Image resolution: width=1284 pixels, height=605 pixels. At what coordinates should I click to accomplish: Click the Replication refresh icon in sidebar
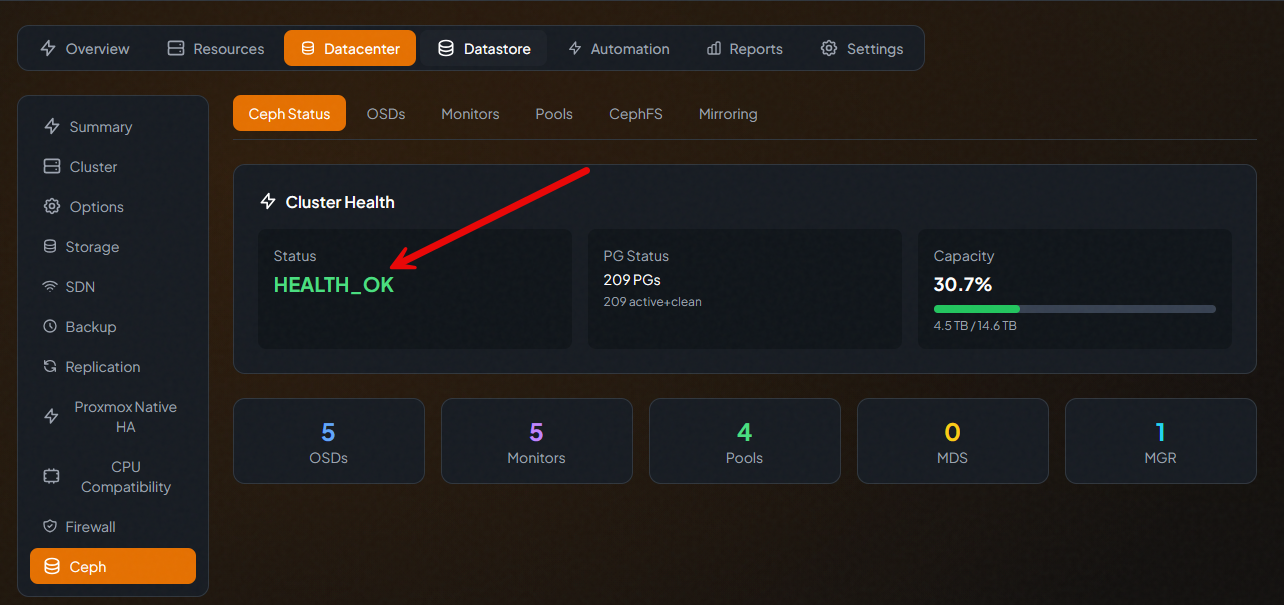[x=49, y=367]
